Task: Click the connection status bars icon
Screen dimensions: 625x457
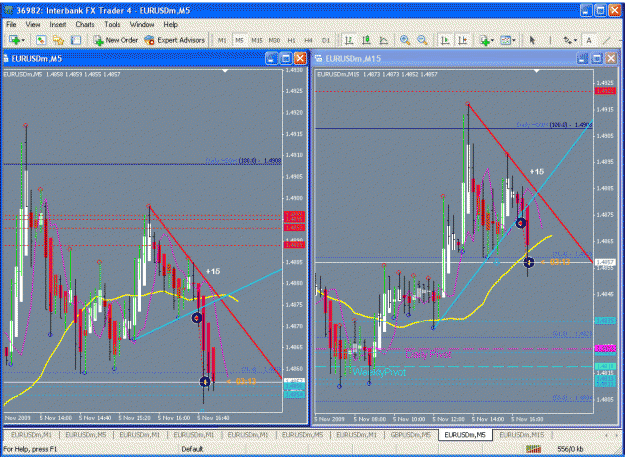Action: (533, 449)
